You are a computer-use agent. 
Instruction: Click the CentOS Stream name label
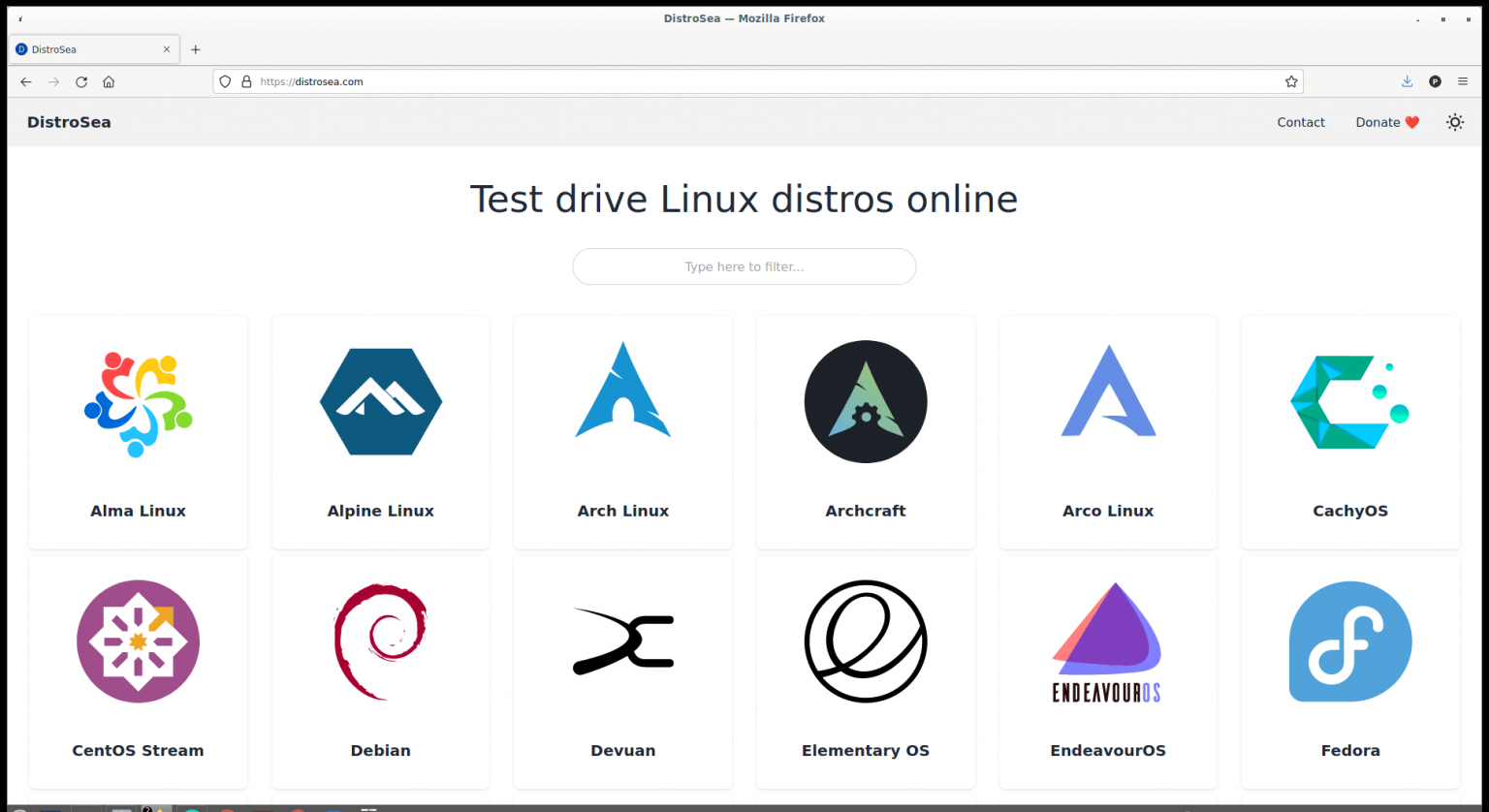138,750
